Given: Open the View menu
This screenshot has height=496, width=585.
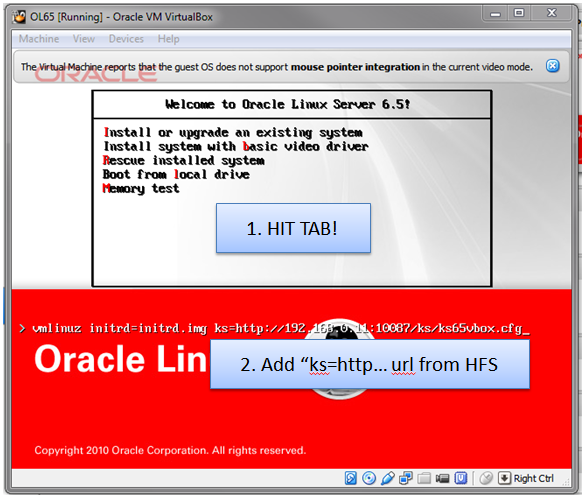Looking at the screenshot, I should click(84, 39).
